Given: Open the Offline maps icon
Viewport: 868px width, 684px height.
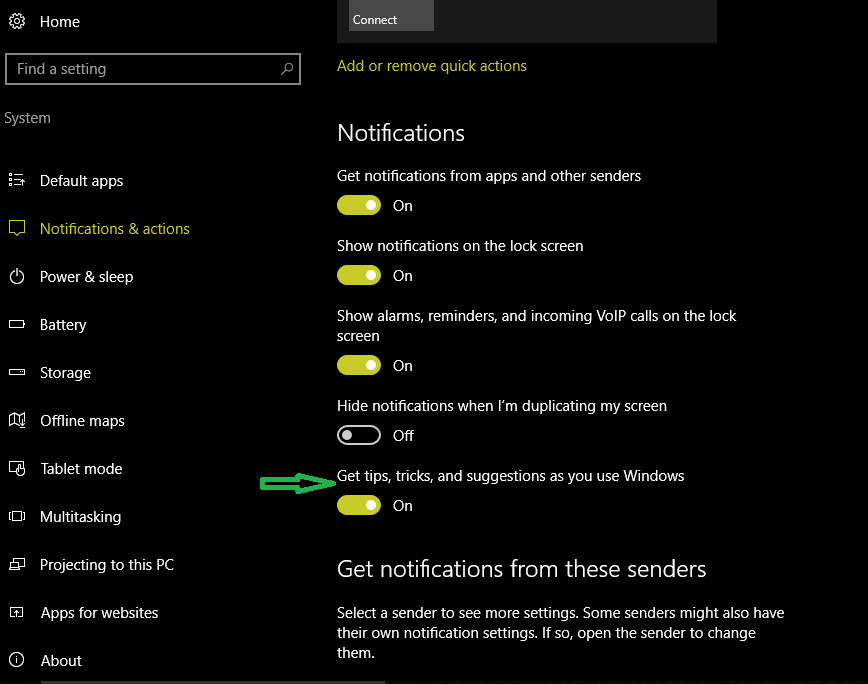Looking at the screenshot, I should pos(17,420).
